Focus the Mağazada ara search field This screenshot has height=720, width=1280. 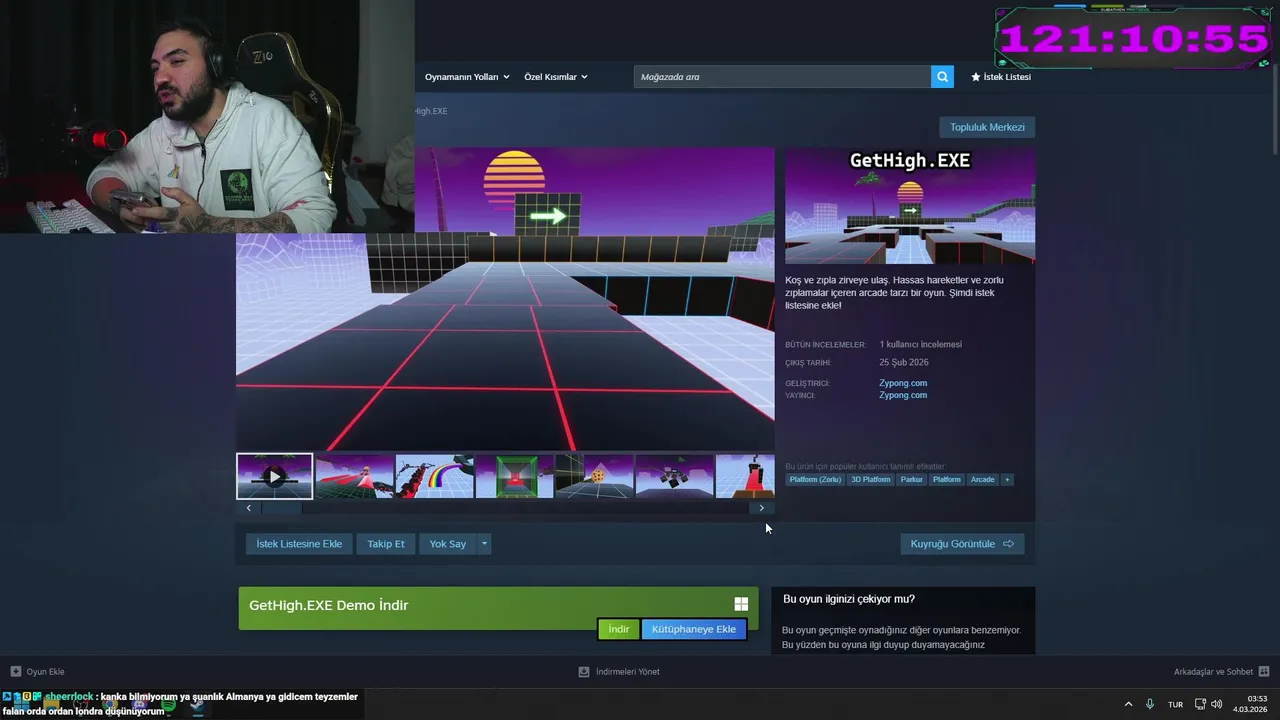[x=782, y=77]
